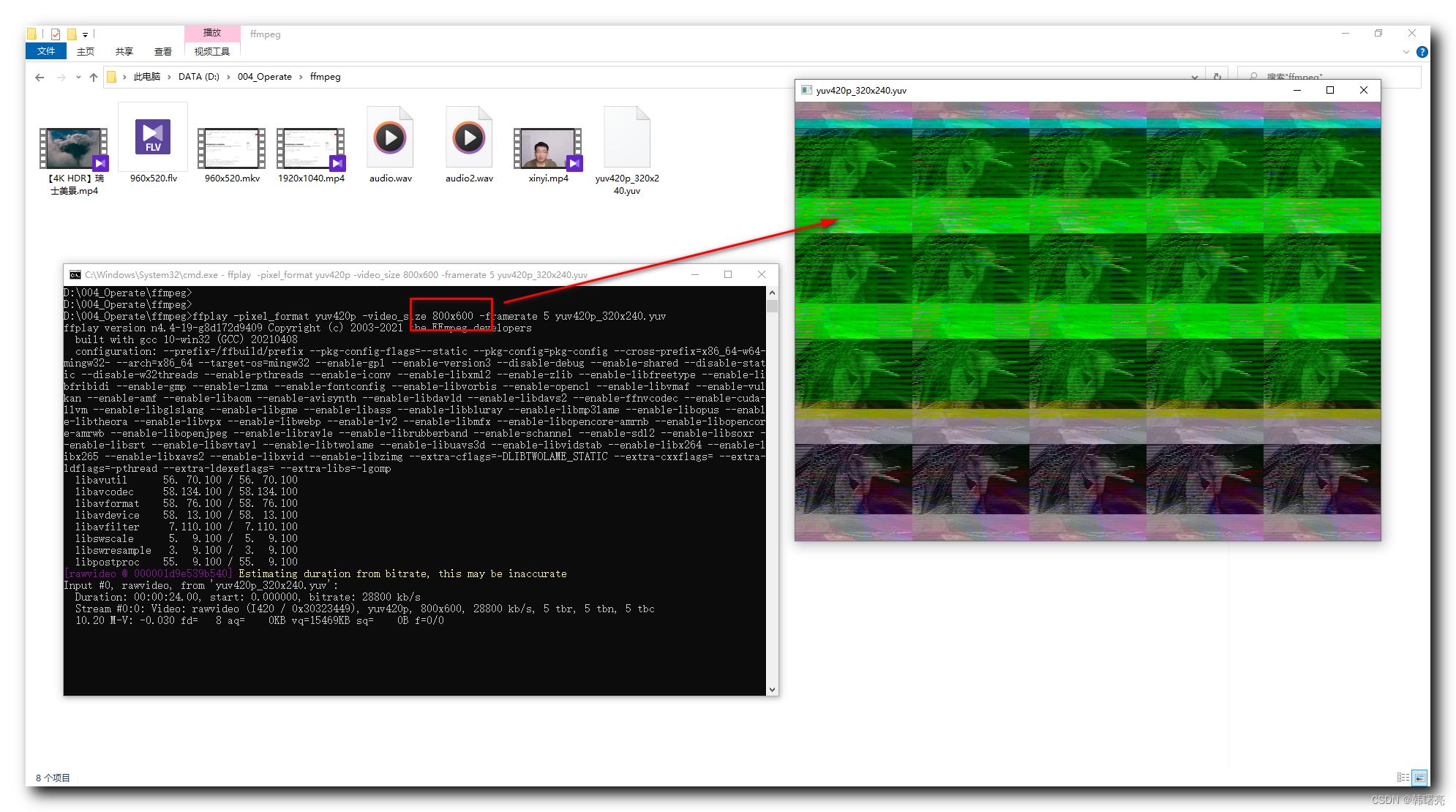This screenshot has width=1456, height=812.
Task: Open the audio2.wav file
Action: (x=469, y=138)
